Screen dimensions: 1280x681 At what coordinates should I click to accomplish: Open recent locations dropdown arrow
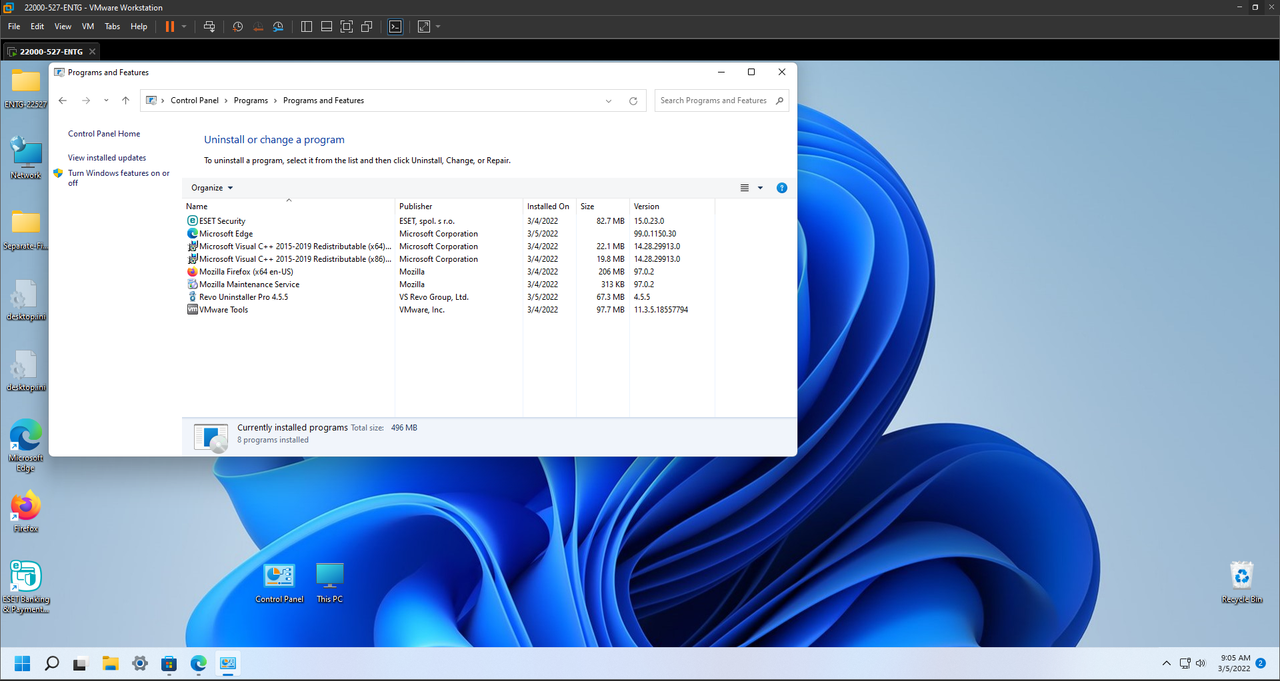106,100
